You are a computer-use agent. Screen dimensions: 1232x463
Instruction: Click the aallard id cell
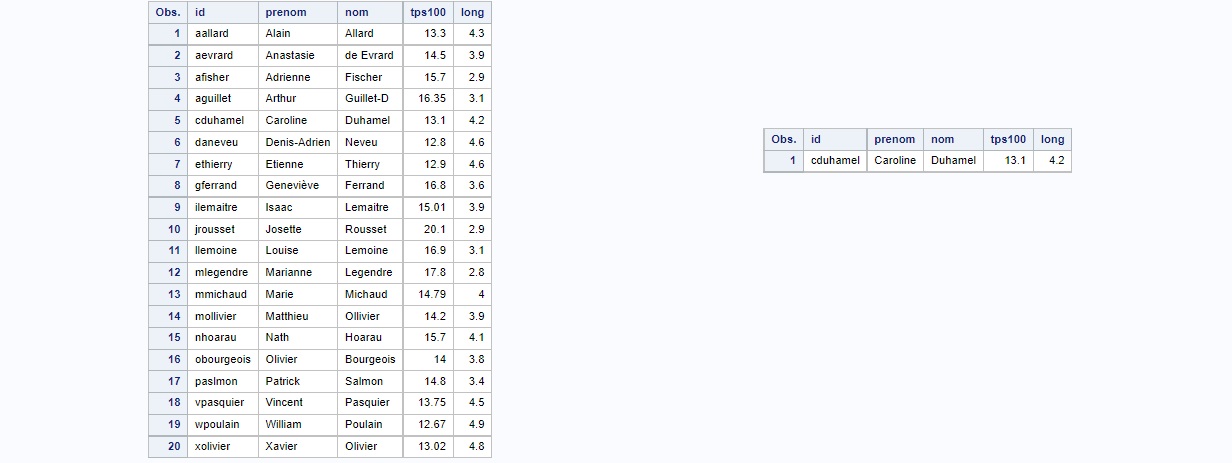point(212,34)
